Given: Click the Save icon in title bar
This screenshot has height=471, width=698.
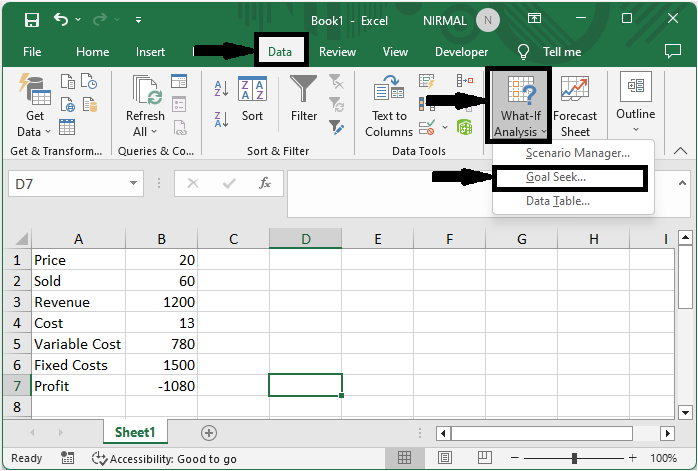Looking at the screenshot, I should (x=32, y=20).
